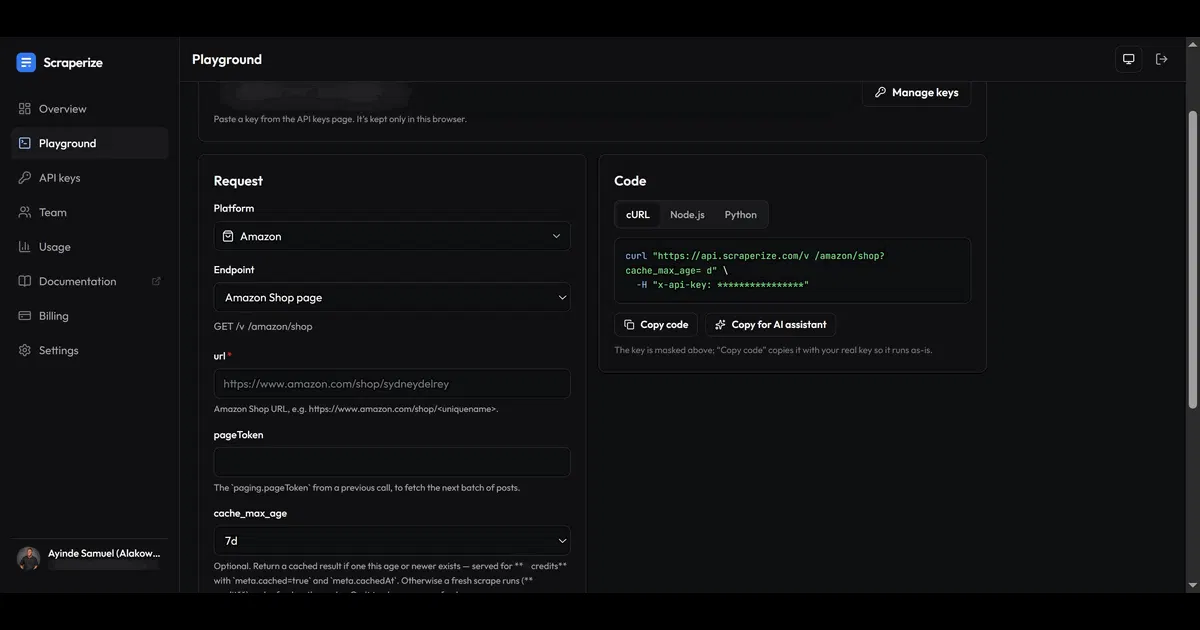
Task: Click the "Request" section heading
Action: (x=238, y=181)
